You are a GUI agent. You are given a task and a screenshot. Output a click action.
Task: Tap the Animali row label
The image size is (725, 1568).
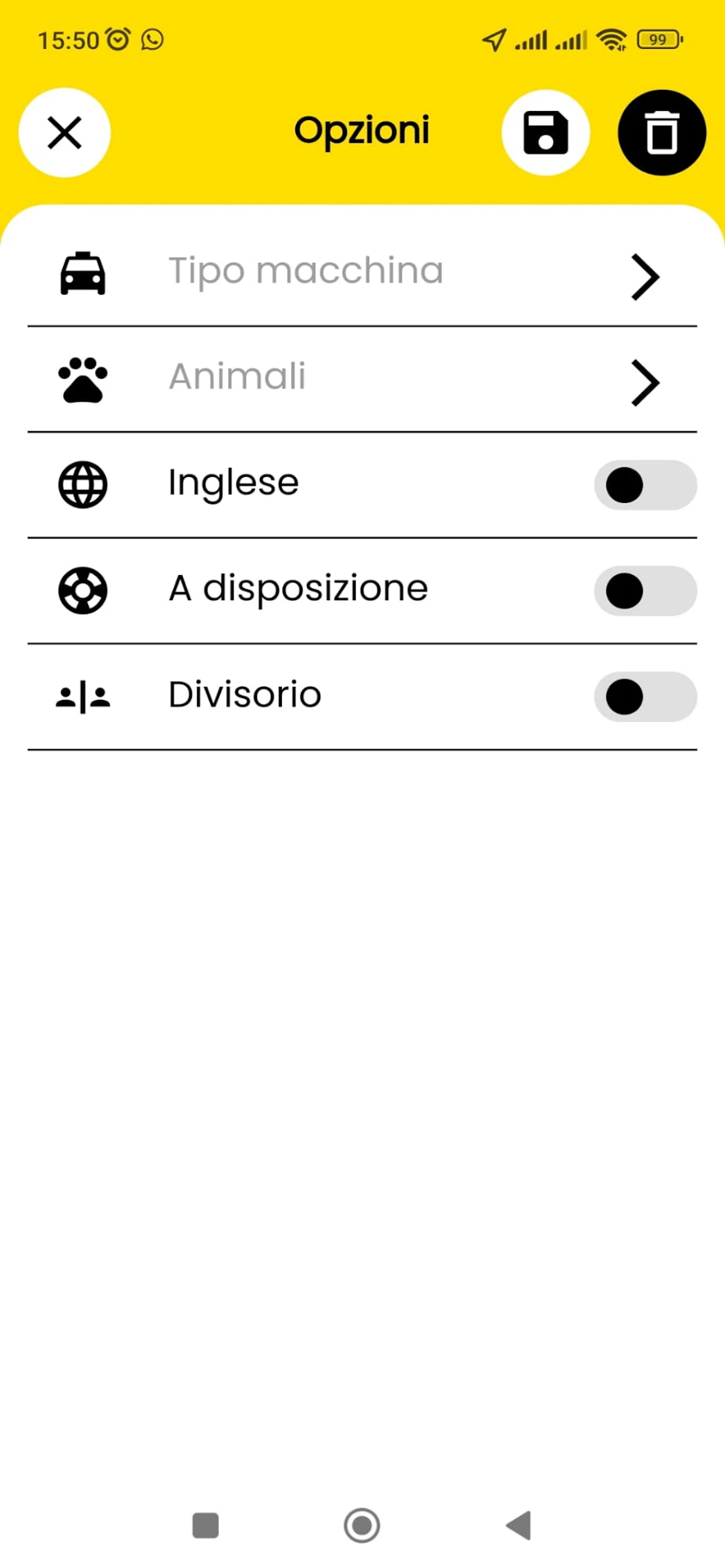(x=238, y=377)
